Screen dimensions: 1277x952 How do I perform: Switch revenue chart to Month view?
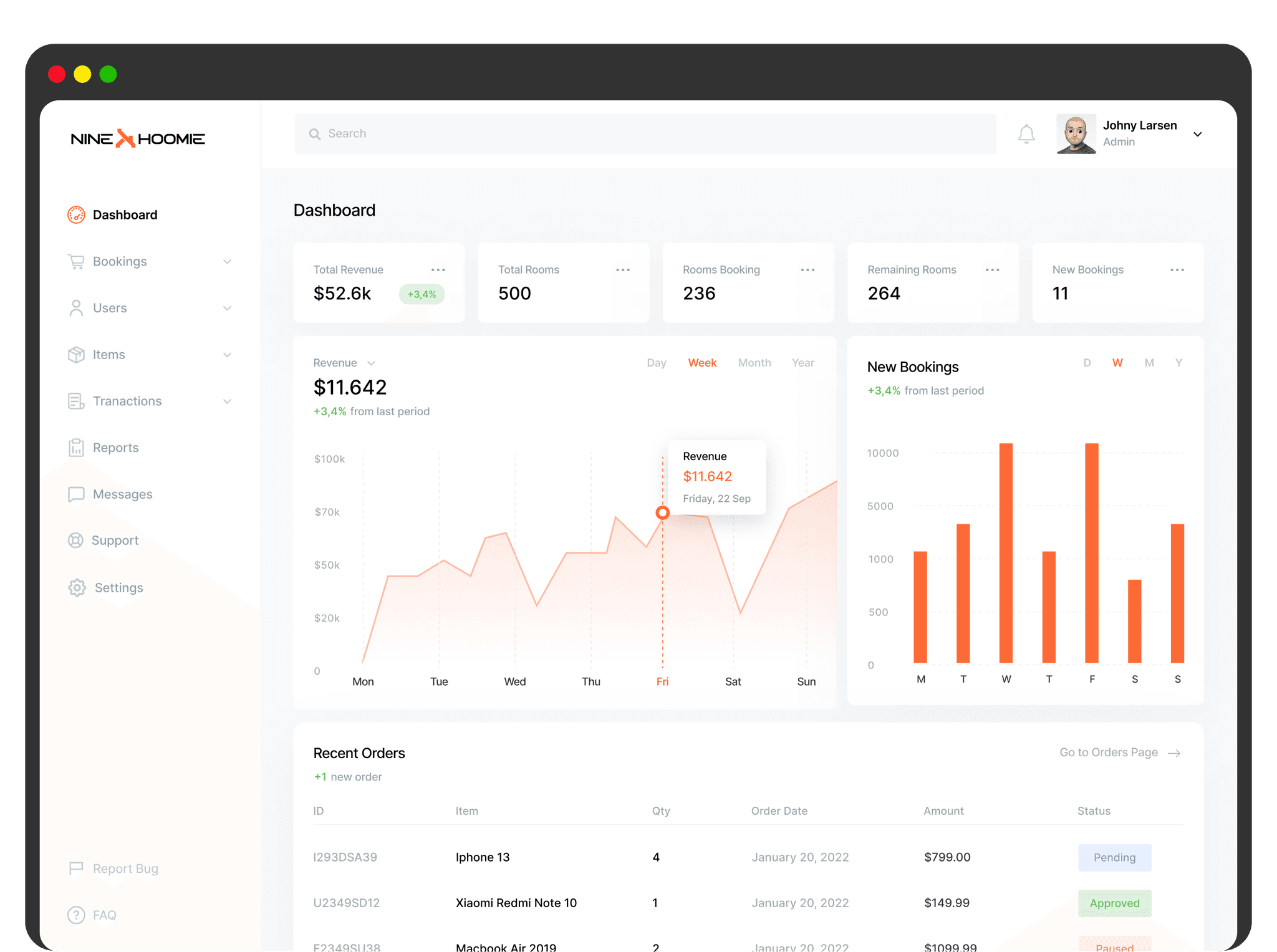click(x=754, y=362)
